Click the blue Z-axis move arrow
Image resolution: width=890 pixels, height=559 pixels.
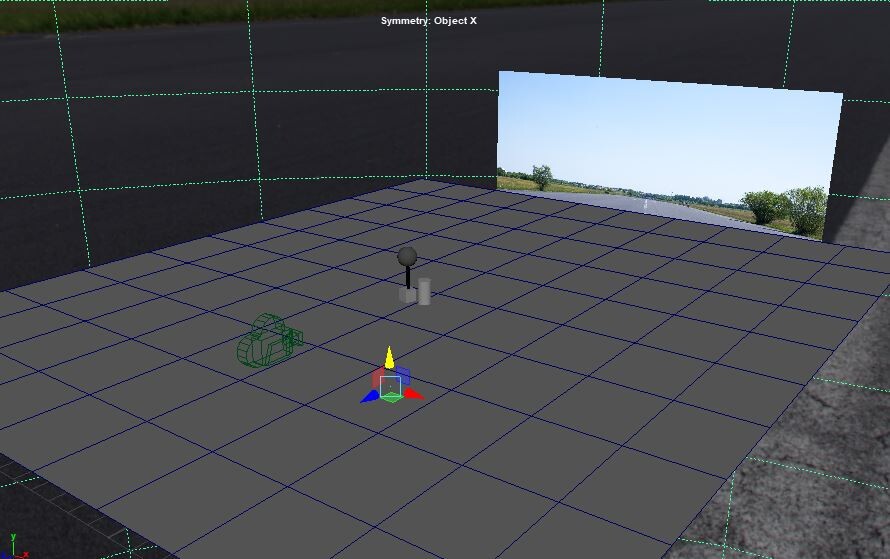pos(369,397)
